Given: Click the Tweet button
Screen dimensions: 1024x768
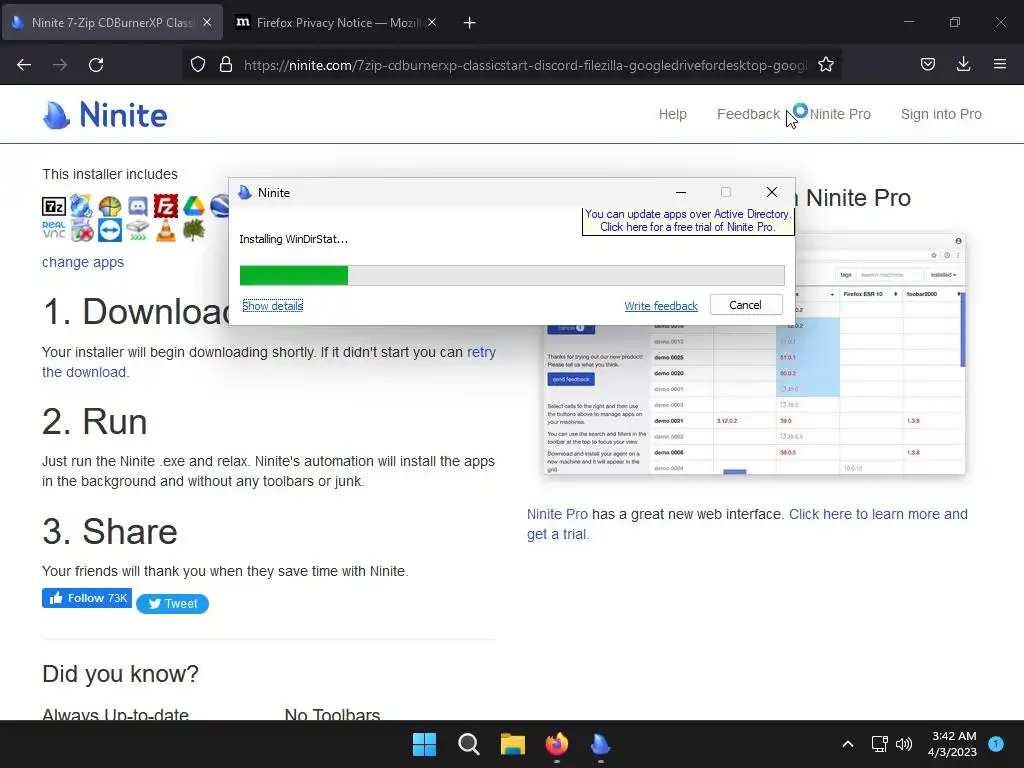Looking at the screenshot, I should [x=172, y=603].
